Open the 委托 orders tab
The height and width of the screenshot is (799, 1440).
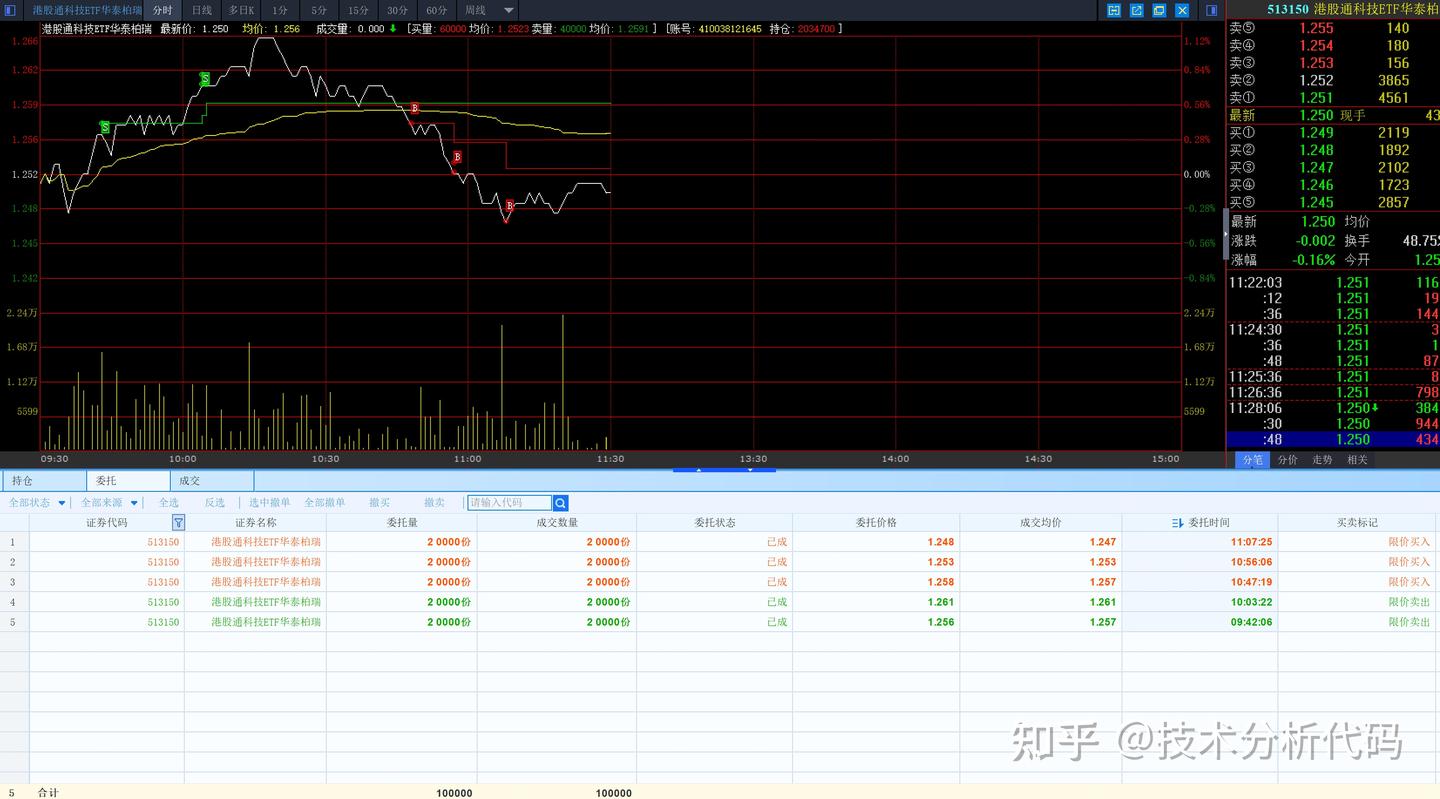tap(128, 481)
